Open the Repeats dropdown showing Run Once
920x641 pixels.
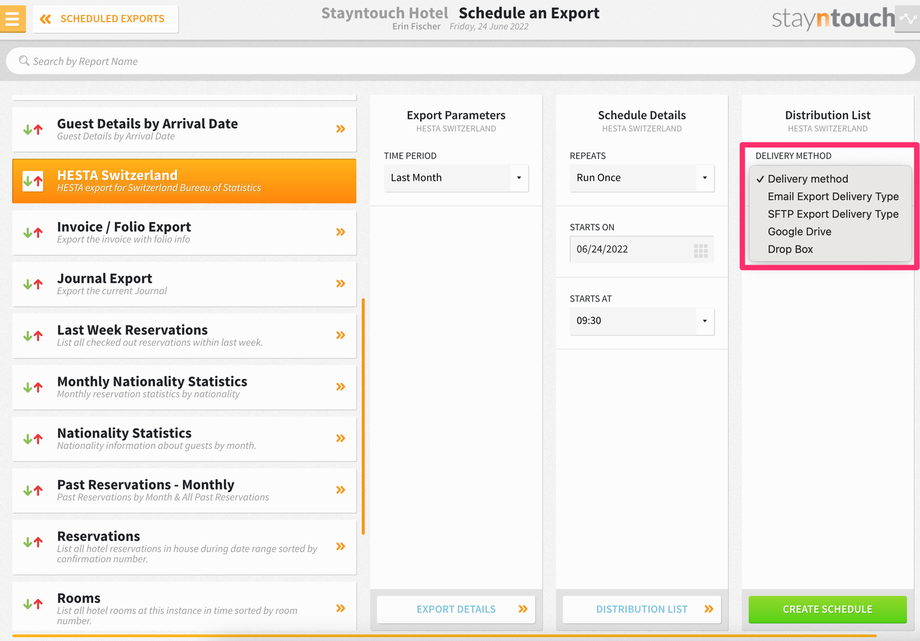pyautogui.click(x=642, y=178)
